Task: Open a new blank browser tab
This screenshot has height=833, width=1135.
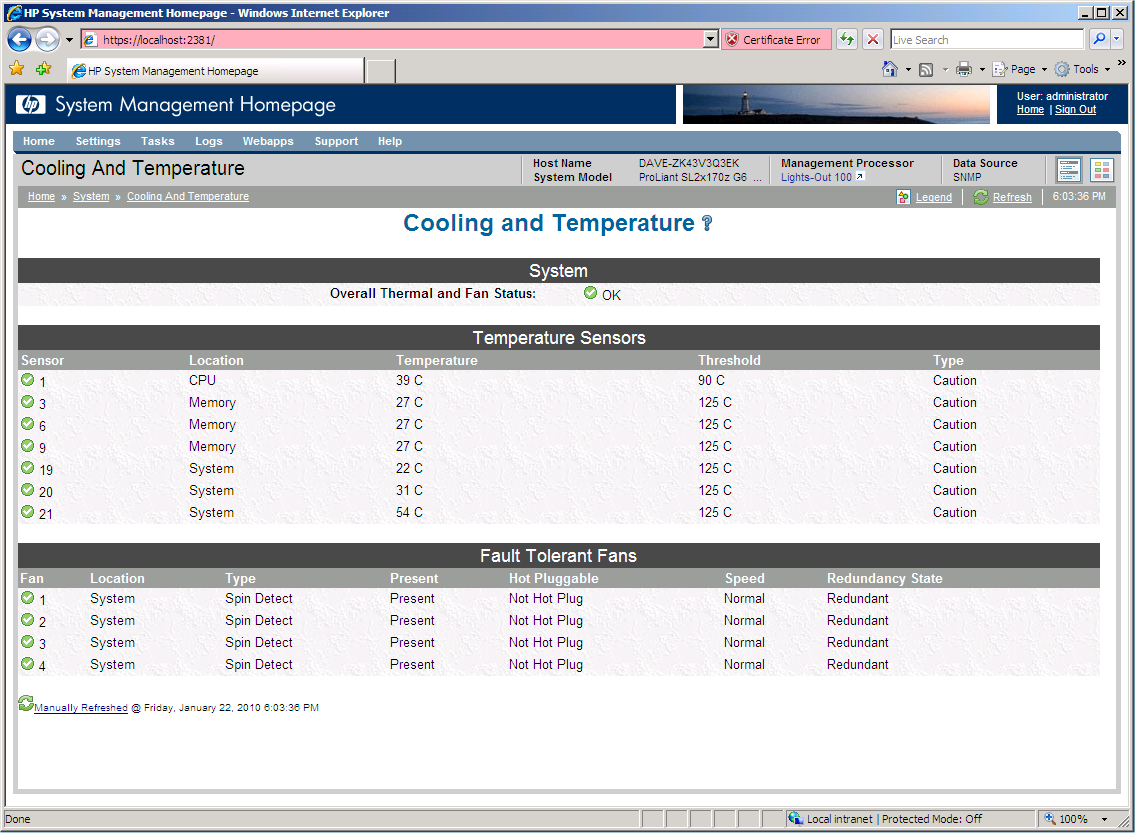Action: click(381, 71)
